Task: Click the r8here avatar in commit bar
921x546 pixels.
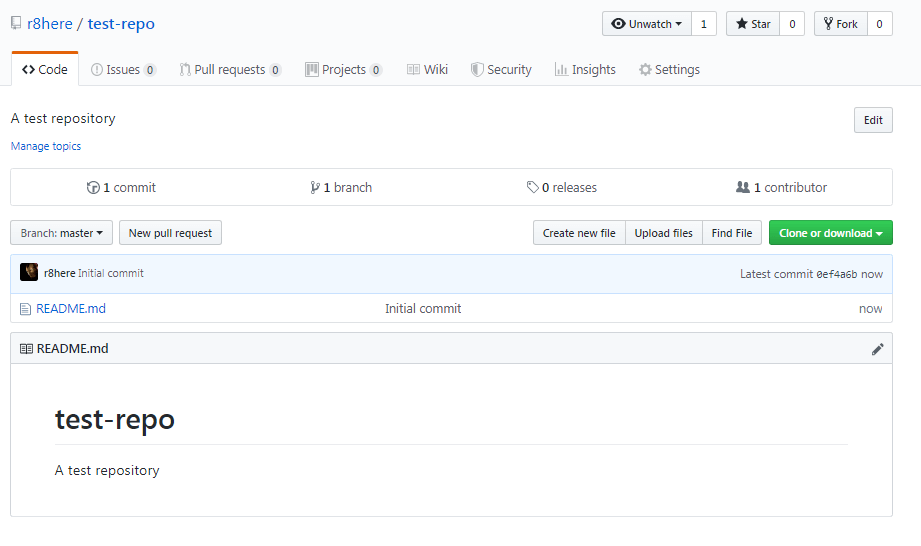Action: click(x=29, y=272)
